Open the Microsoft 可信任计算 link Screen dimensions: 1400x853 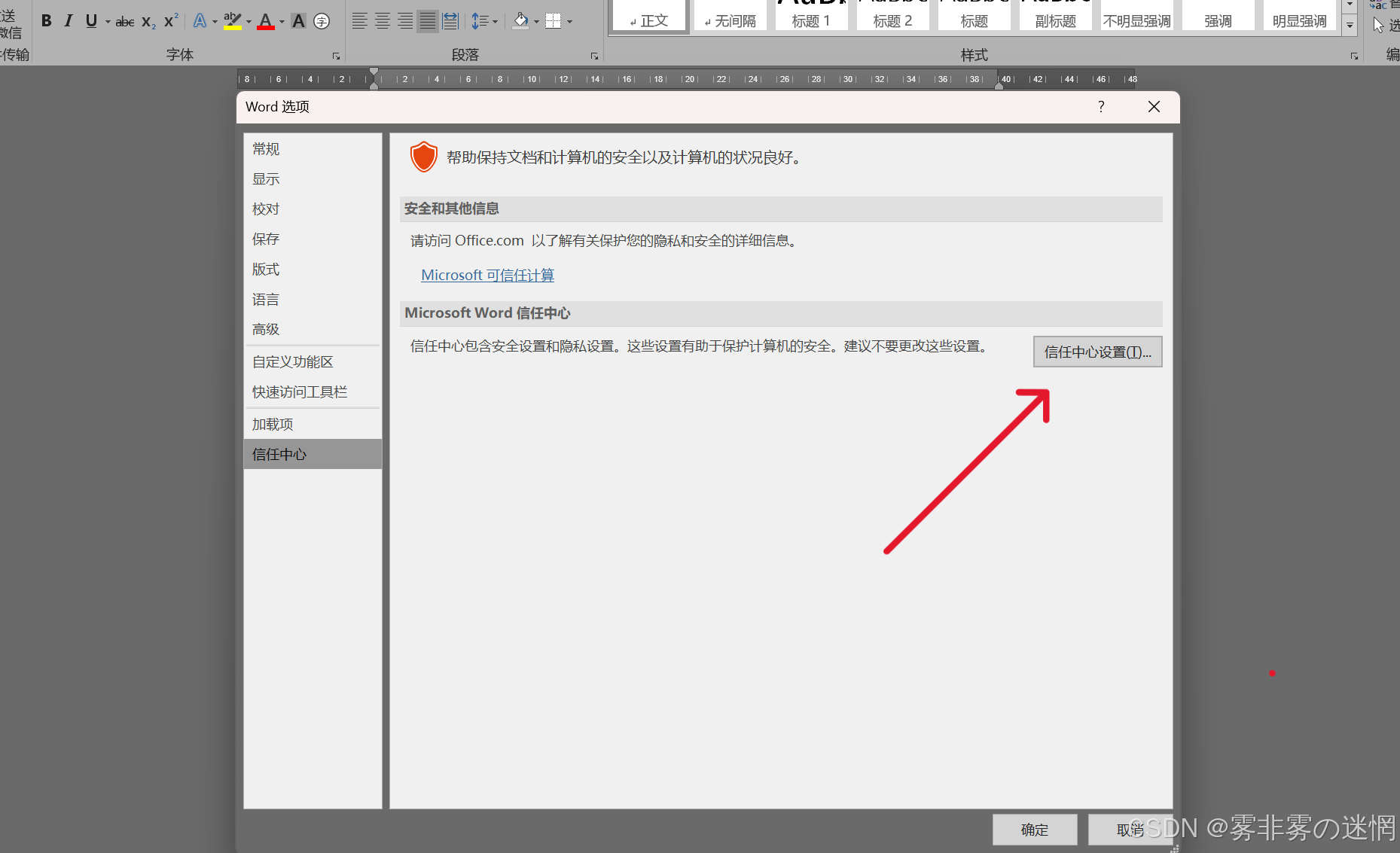[x=487, y=276]
